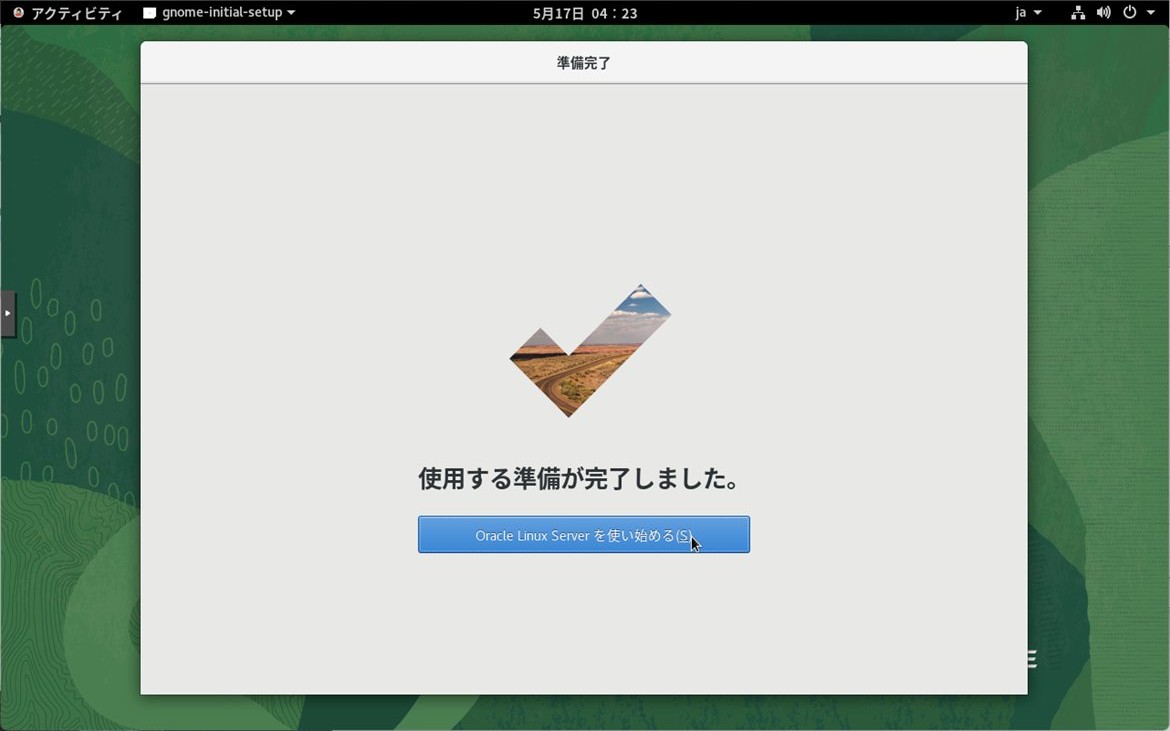Click the gnome-initial-setup window icon in top bar
The image size is (1170, 731).
pyautogui.click(x=149, y=13)
